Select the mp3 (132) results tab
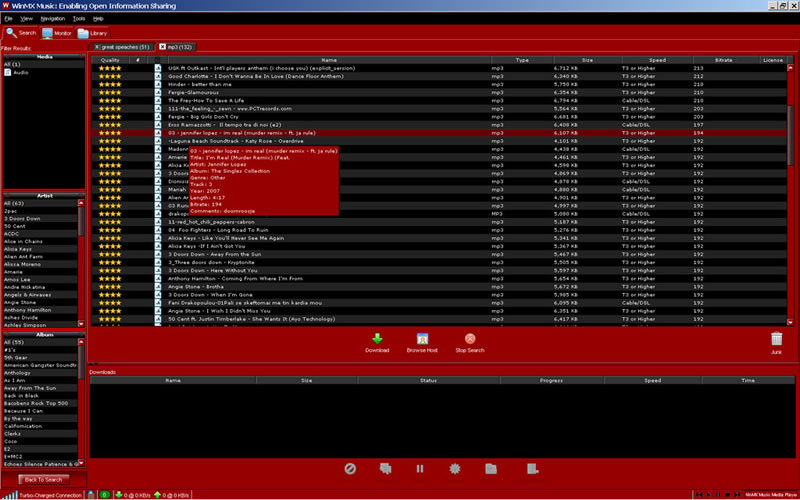This screenshot has height=500, width=800. click(x=180, y=47)
